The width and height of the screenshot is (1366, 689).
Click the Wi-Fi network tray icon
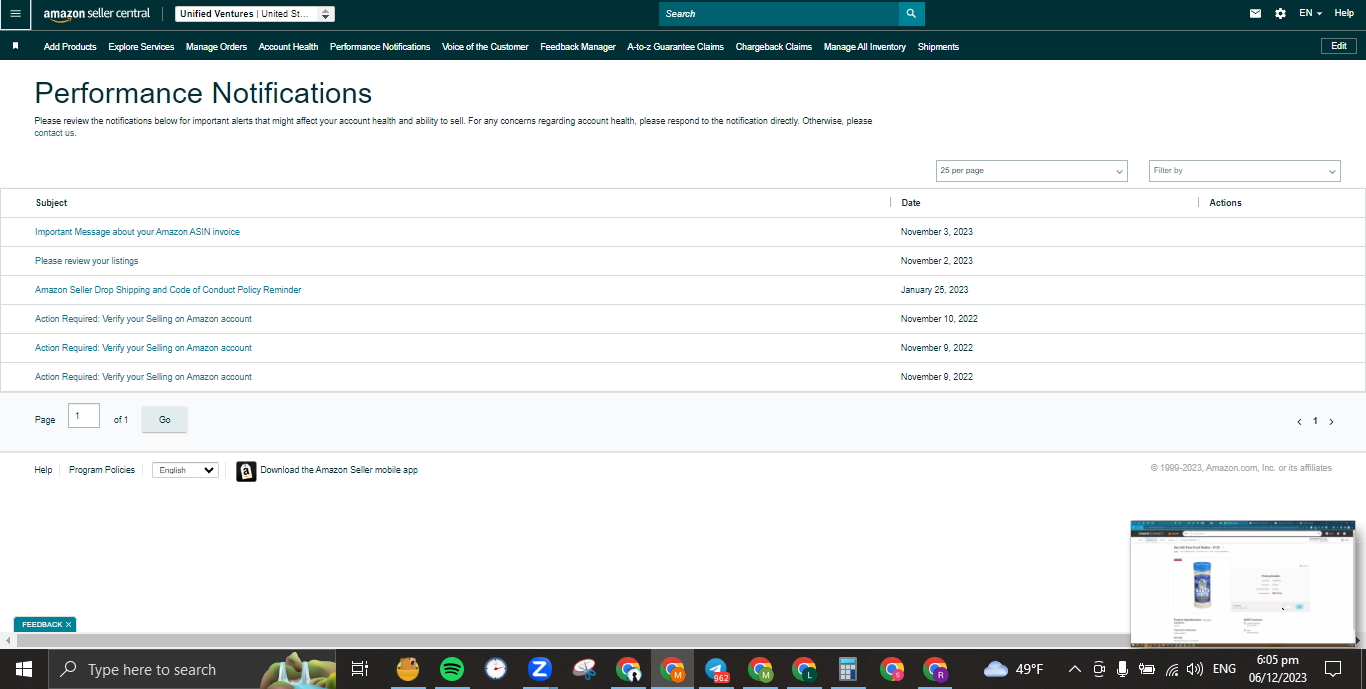pos(1172,669)
